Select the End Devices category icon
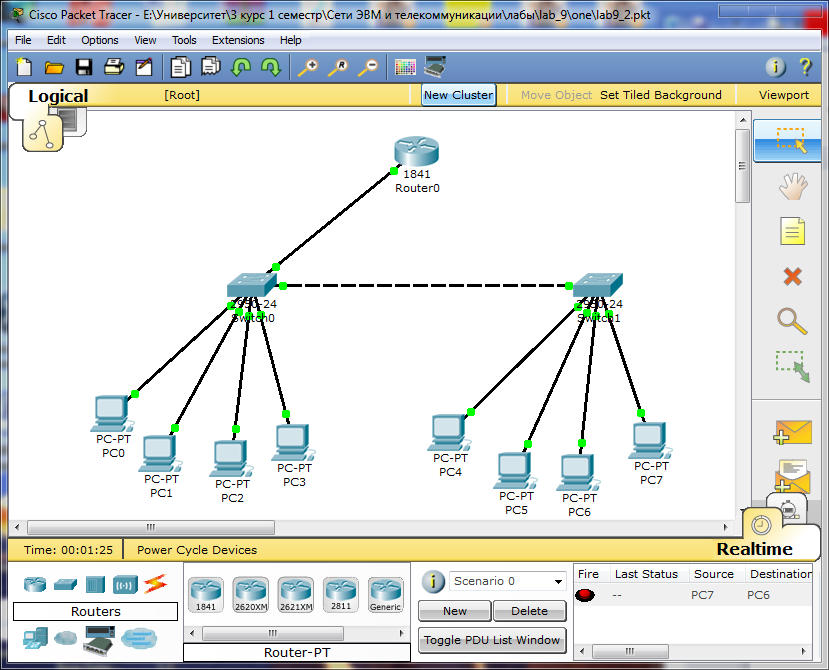This screenshot has height=670, width=829. coord(35,638)
